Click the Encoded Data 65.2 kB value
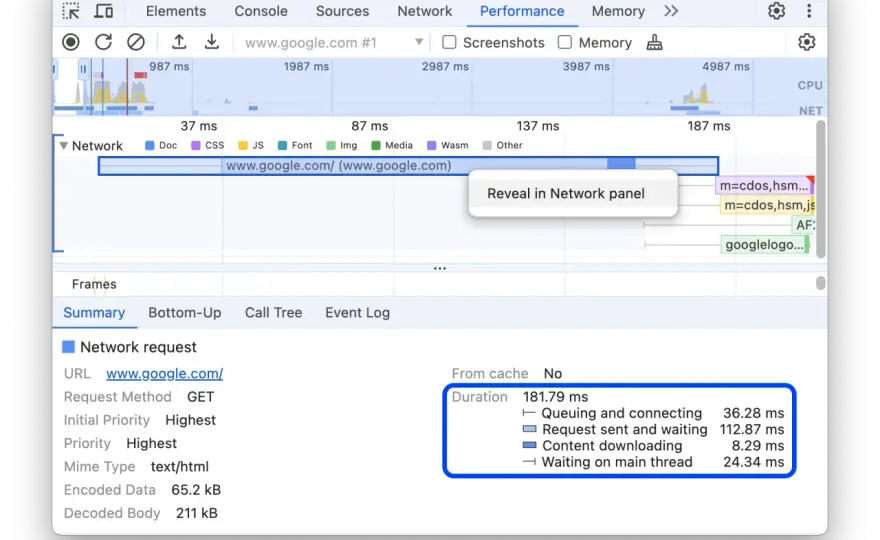Screen dimensions: 880x540 (x=196, y=490)
